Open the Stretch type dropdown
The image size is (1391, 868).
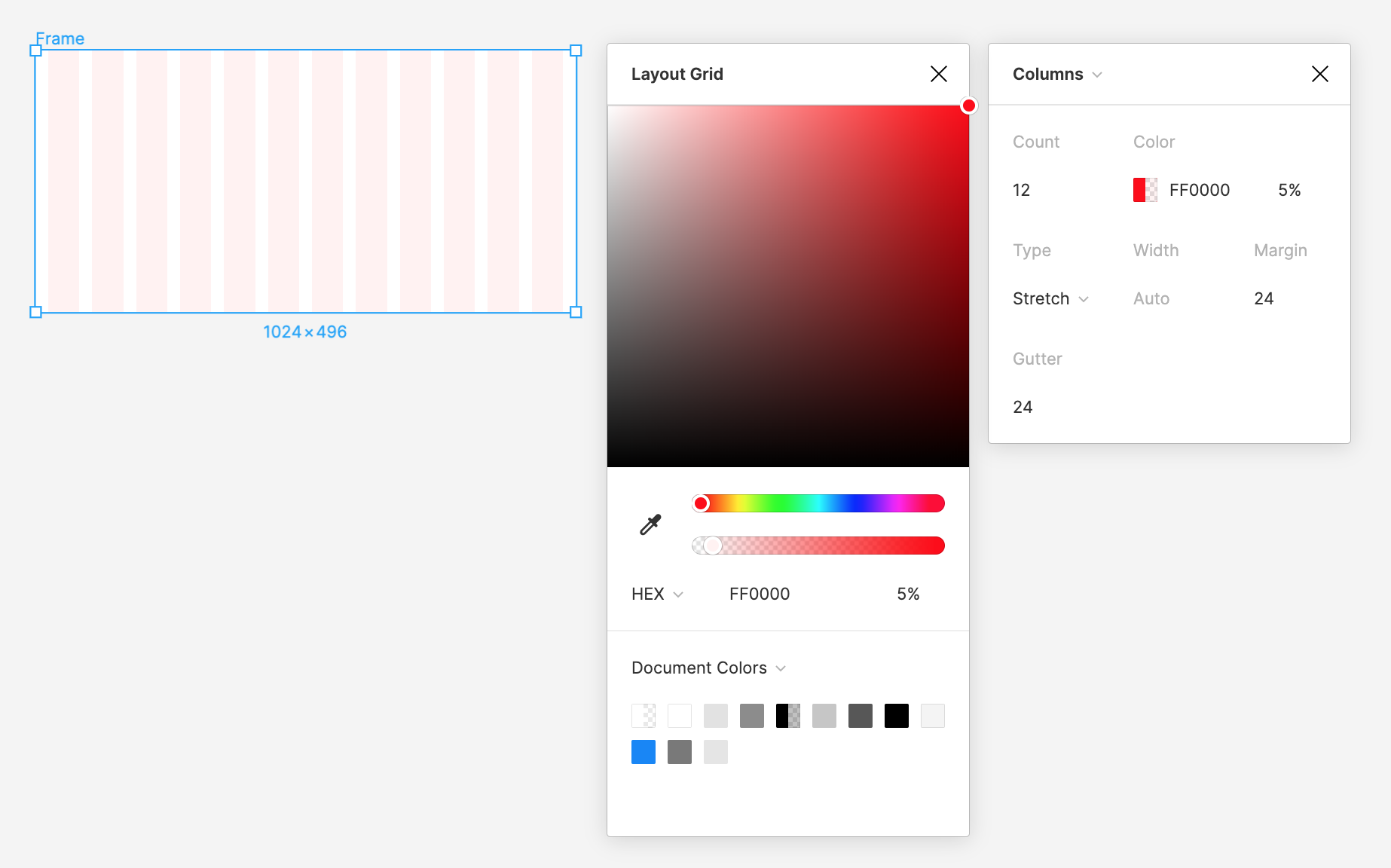coord(1050,298)
